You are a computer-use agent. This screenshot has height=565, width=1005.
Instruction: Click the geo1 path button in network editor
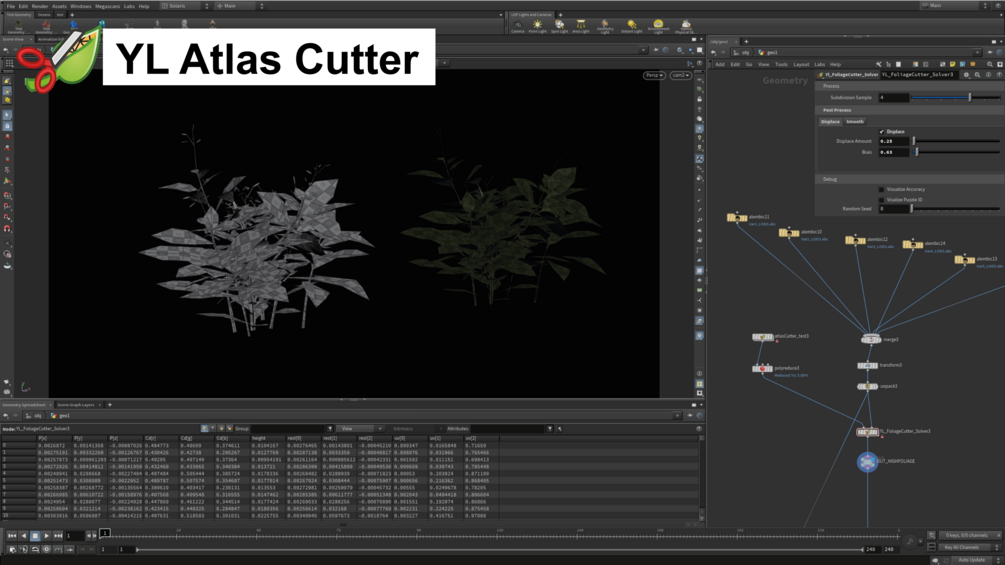(x=768, y=53)
